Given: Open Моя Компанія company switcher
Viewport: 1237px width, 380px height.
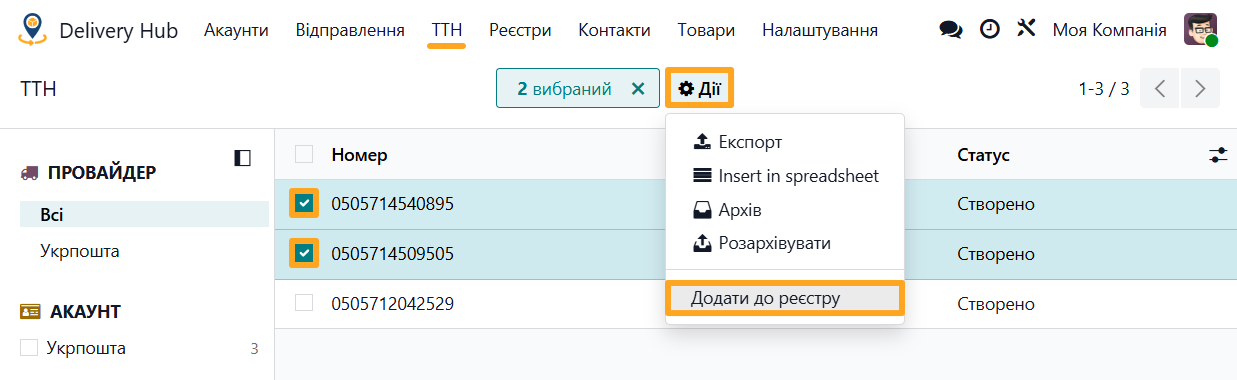Looking at the screenshot, I should [x=1109, y=30].
